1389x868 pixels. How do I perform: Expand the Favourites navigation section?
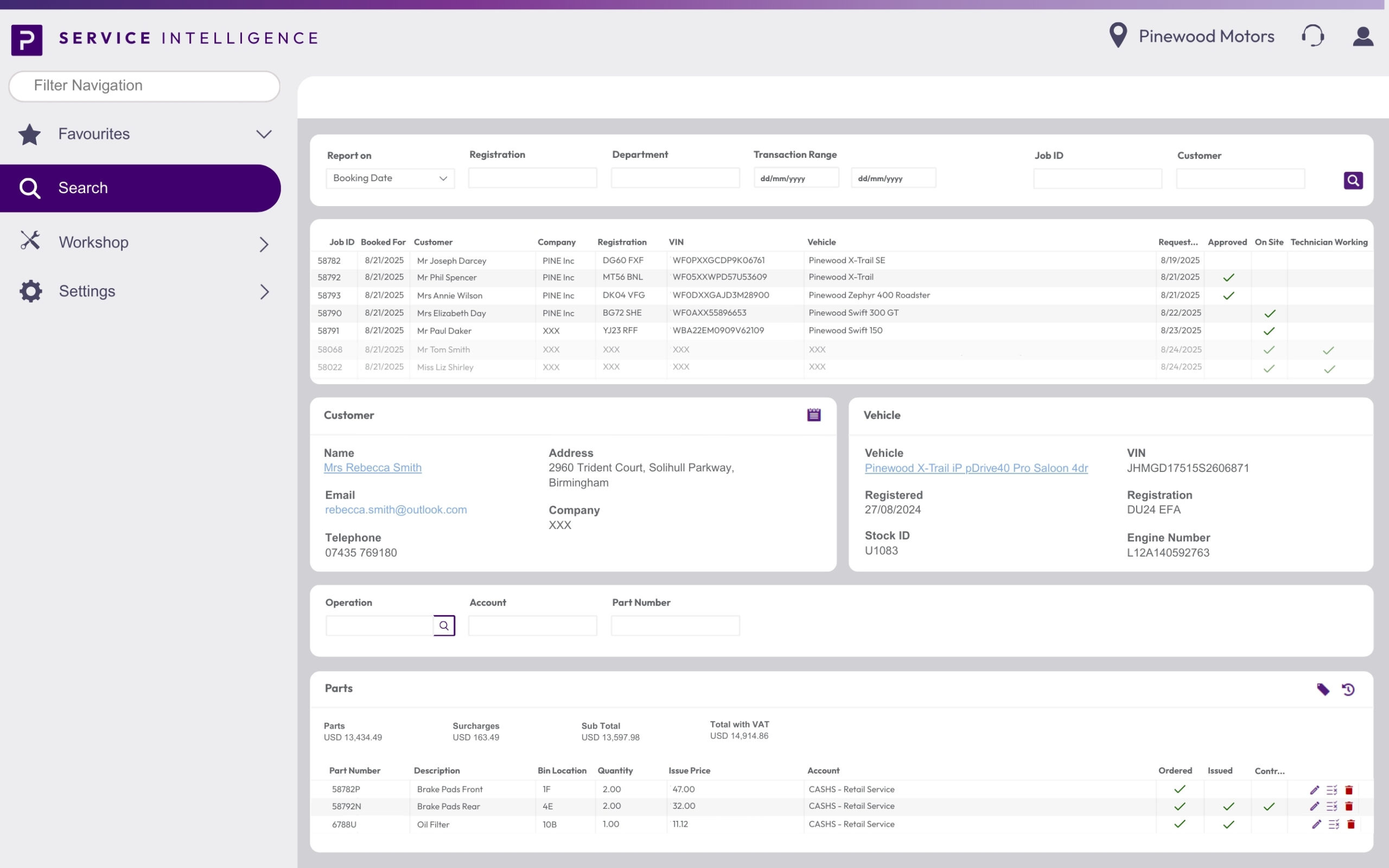[x=264, y=134]
